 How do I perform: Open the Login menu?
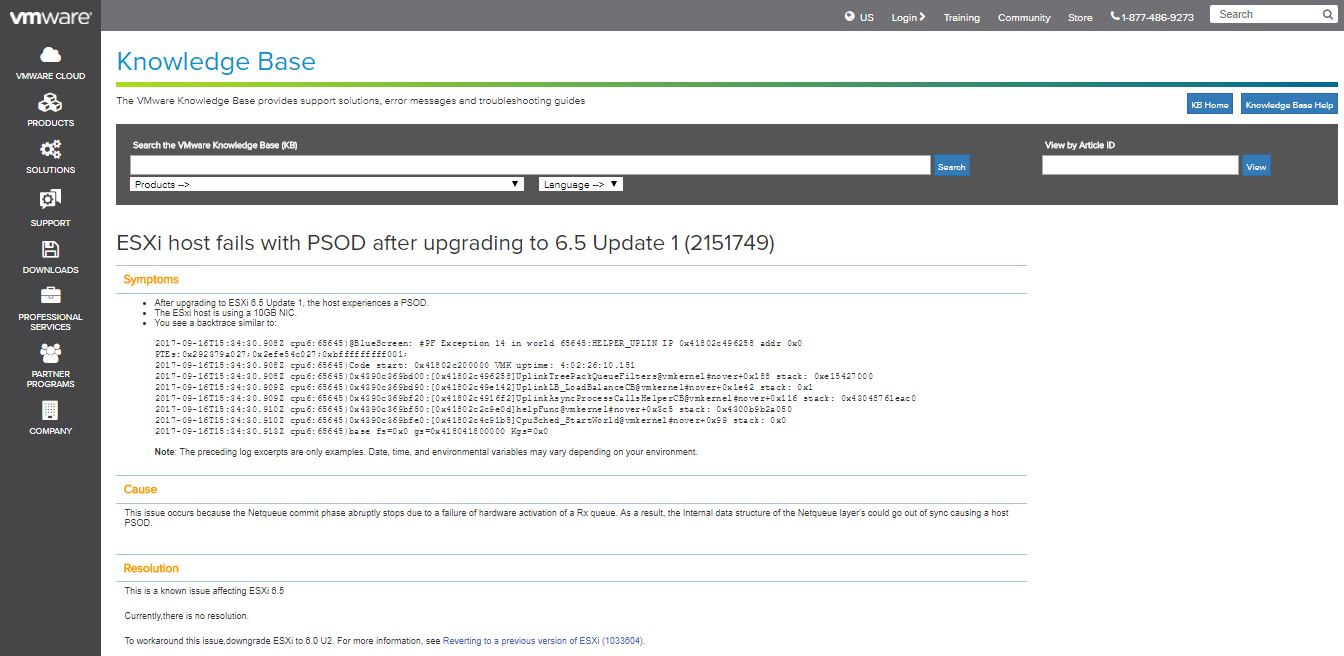click(x=908, y=17)
